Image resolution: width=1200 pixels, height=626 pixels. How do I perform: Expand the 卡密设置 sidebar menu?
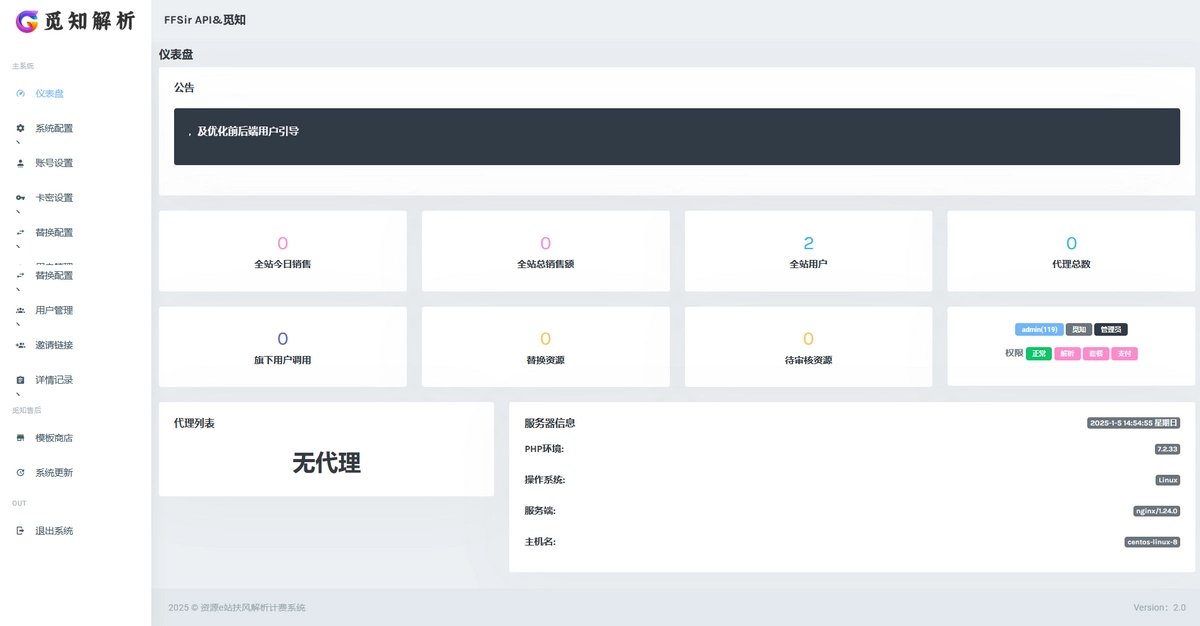click(54, 198)
